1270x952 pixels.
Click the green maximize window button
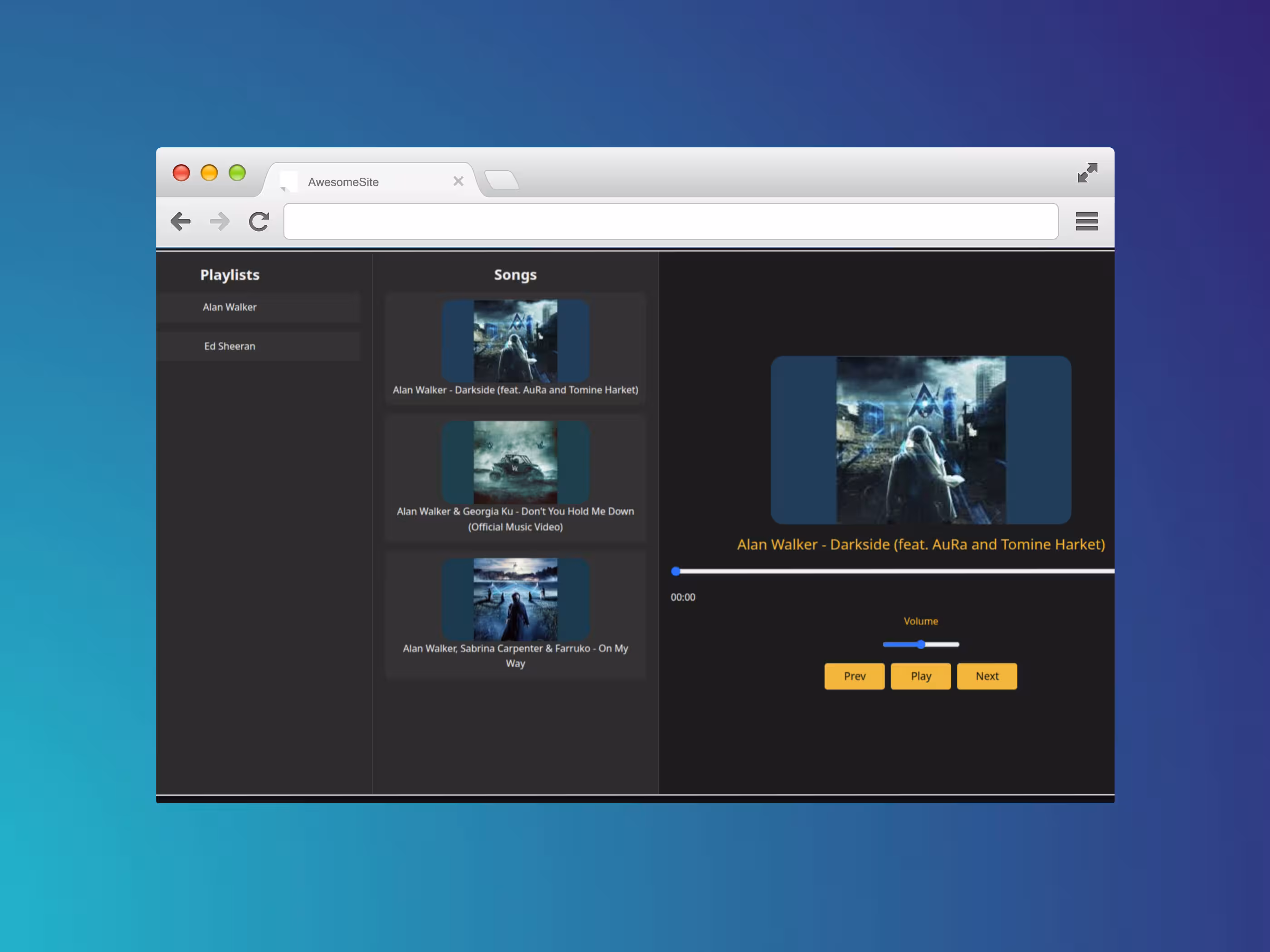pos(237,173)
